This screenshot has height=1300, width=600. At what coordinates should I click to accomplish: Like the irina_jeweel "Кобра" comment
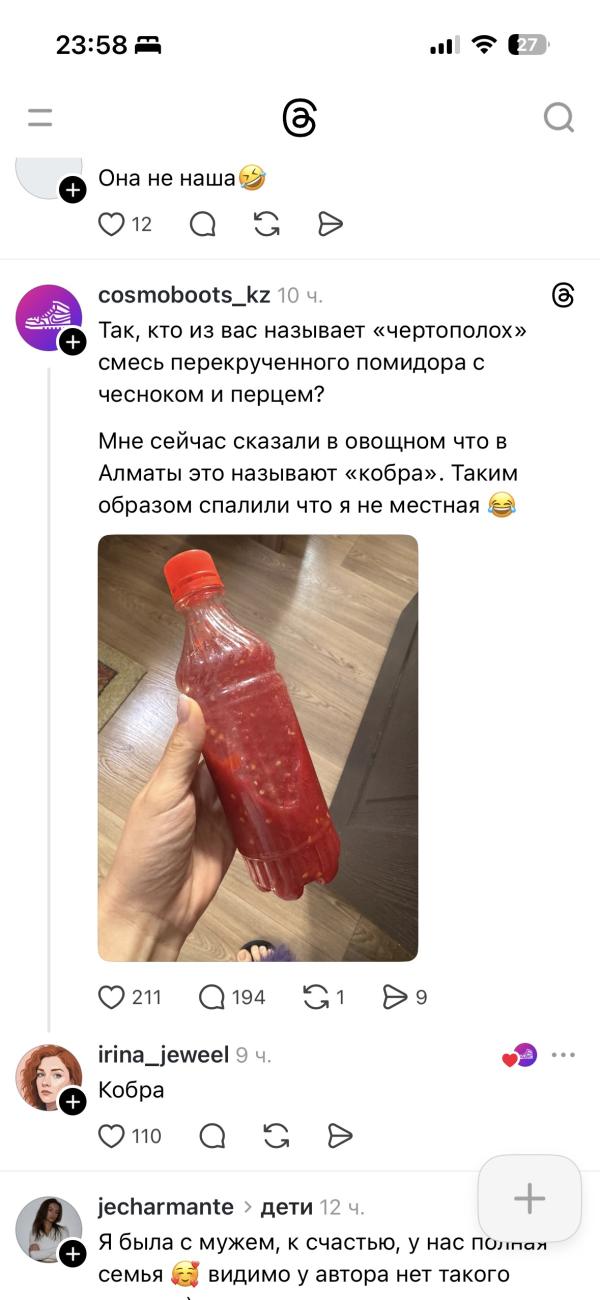[111, 1136]
